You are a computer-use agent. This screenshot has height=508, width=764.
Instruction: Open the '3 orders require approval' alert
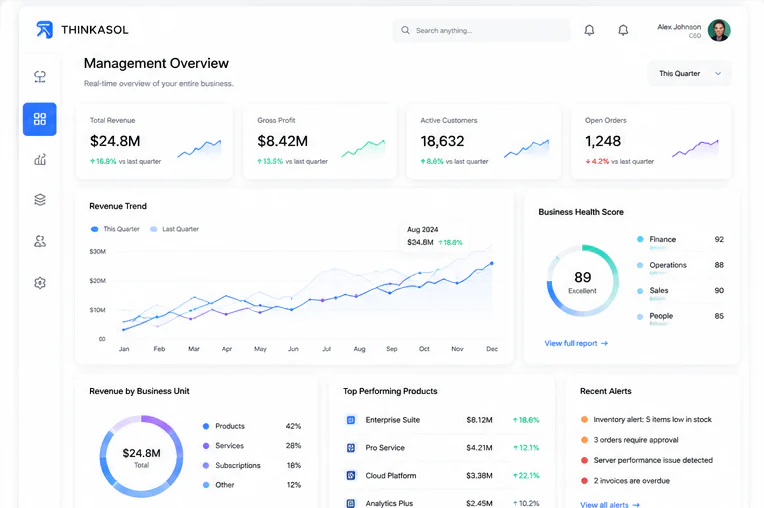click(636, 440)
